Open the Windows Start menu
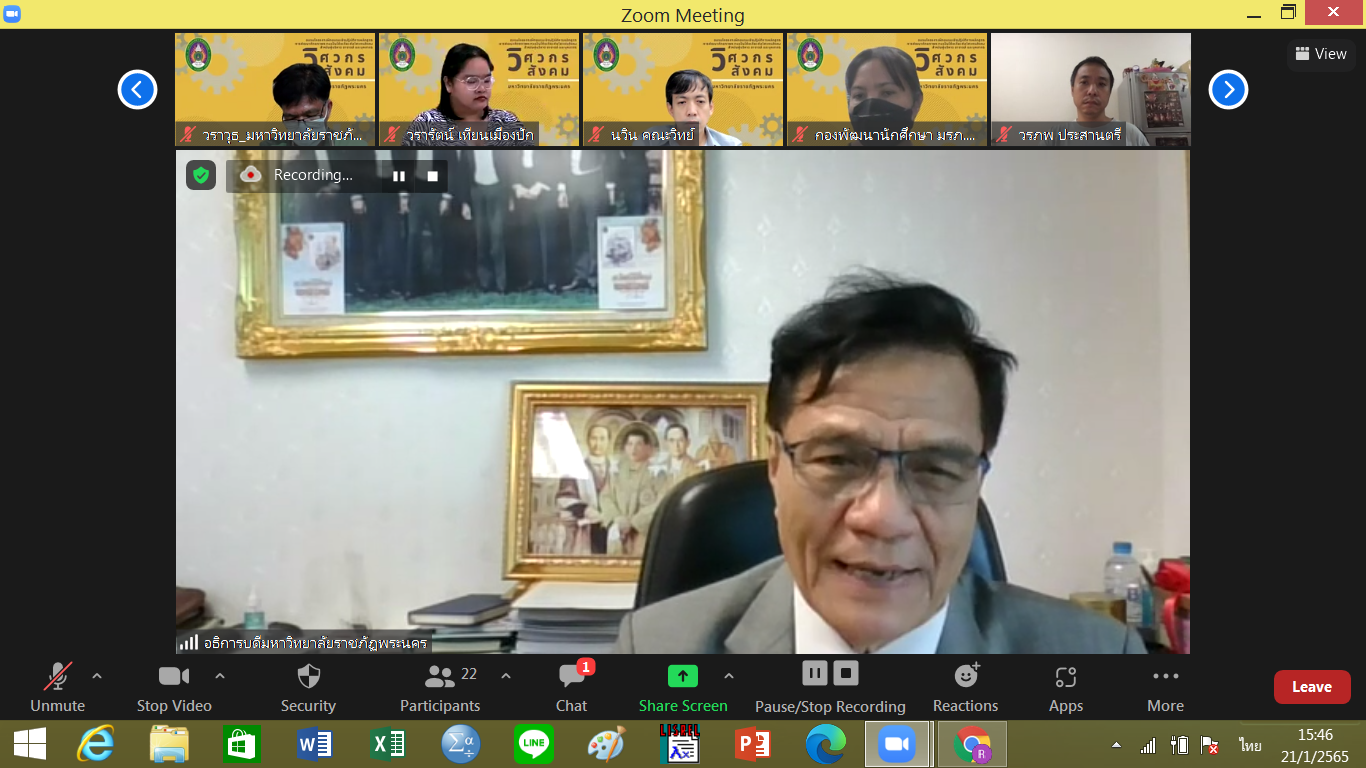Viewport: 1366px width, 768px height. click(x=30, y=745)
